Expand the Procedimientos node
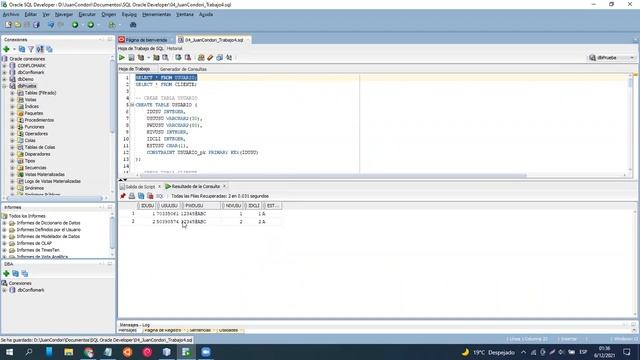The width and height of the screenshot is (640, 360). [12, 120]
